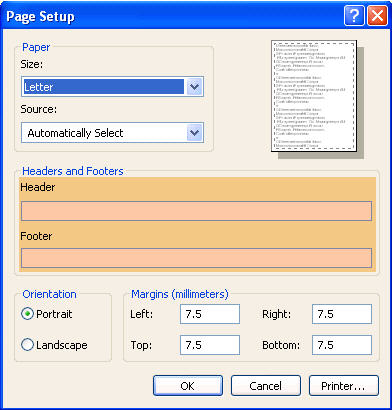Click the 'Paper' group label
Viewport: 392px width, 410px height.
click(x=36, y=47)
